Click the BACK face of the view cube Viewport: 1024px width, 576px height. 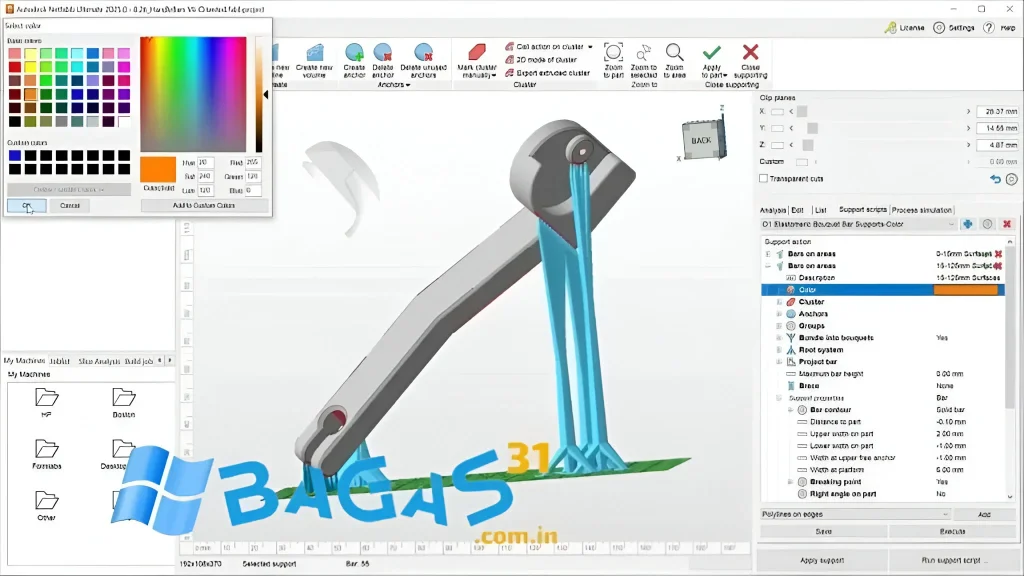(701, 140)
